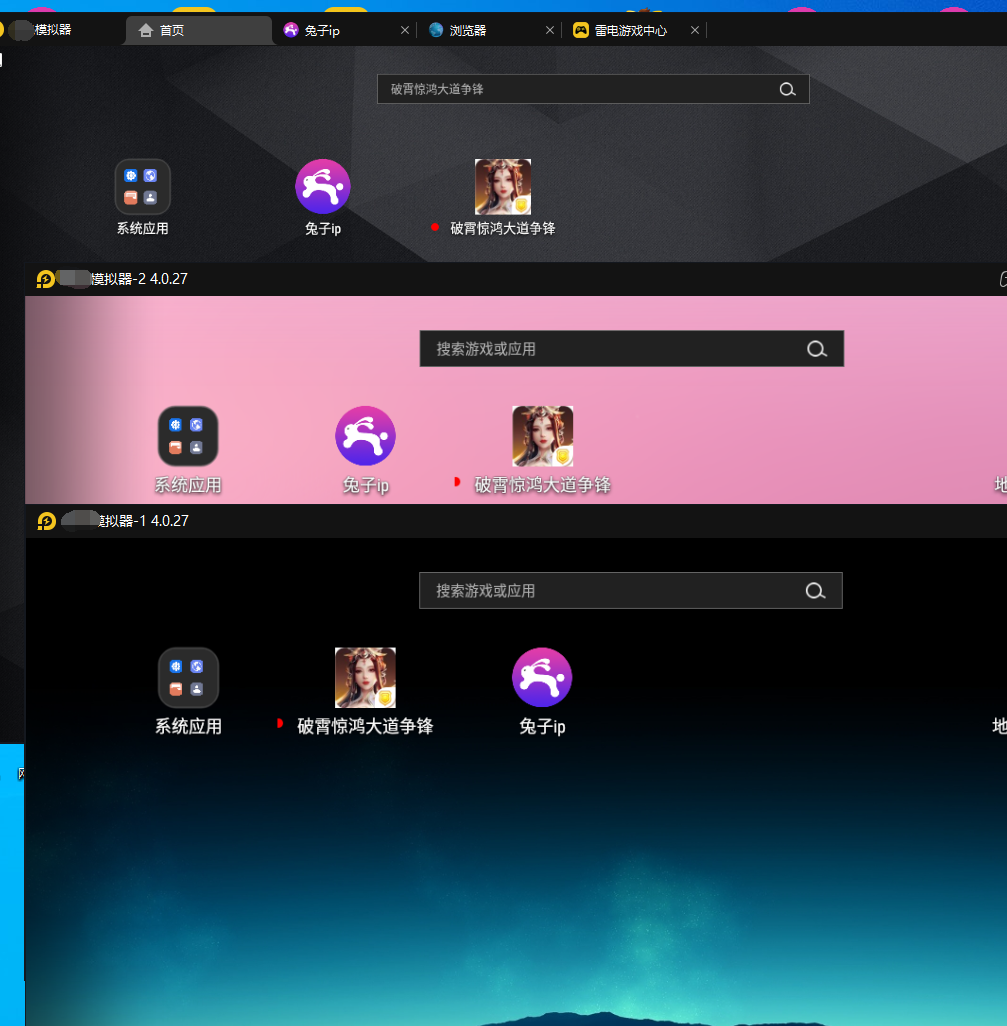Click search magnifier icon in top emulator window
This screenshot has width=1007, height=1026.
point(788,90)
